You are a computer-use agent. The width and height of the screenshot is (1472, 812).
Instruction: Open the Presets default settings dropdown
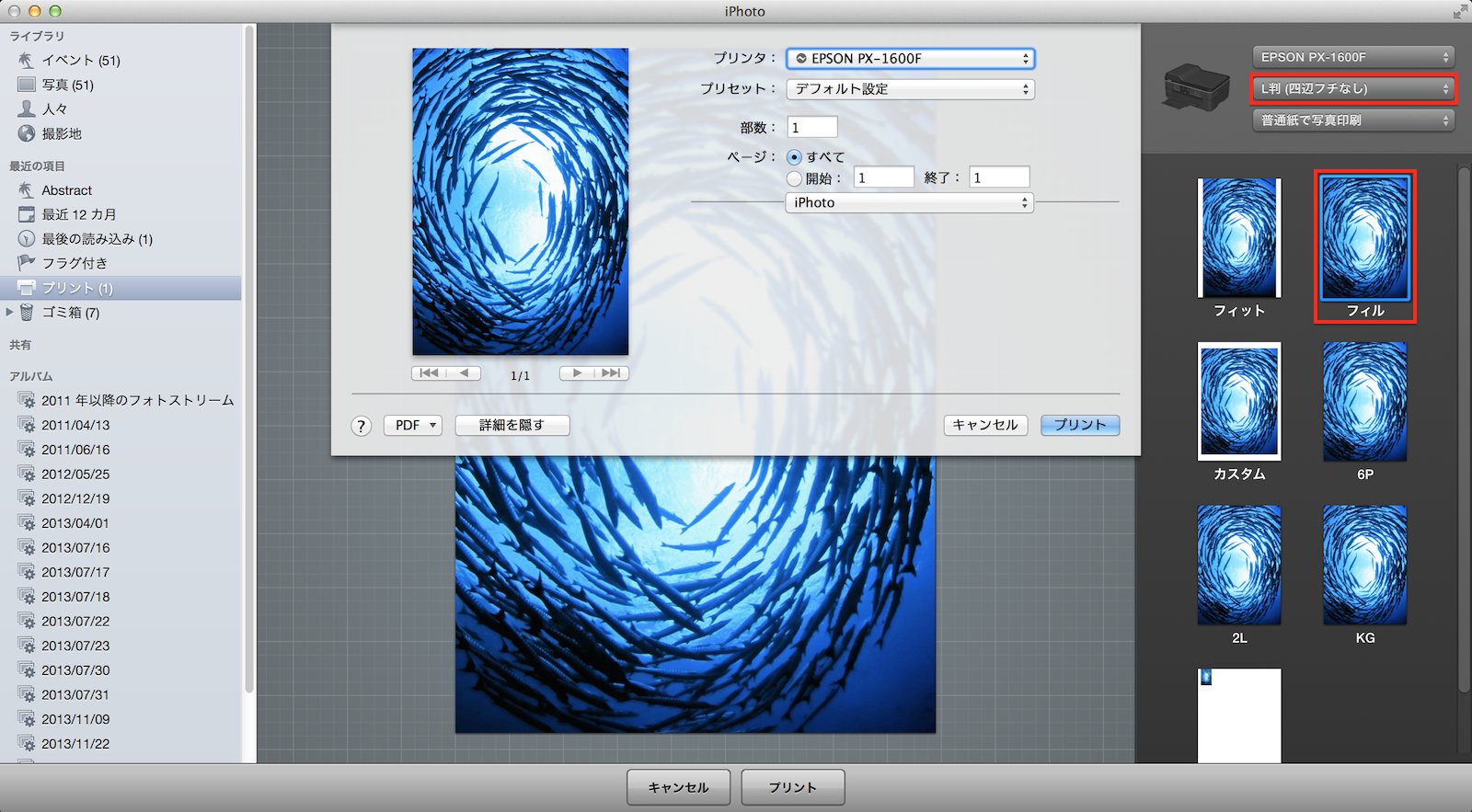pyautogui.click(x=910, y=89)
